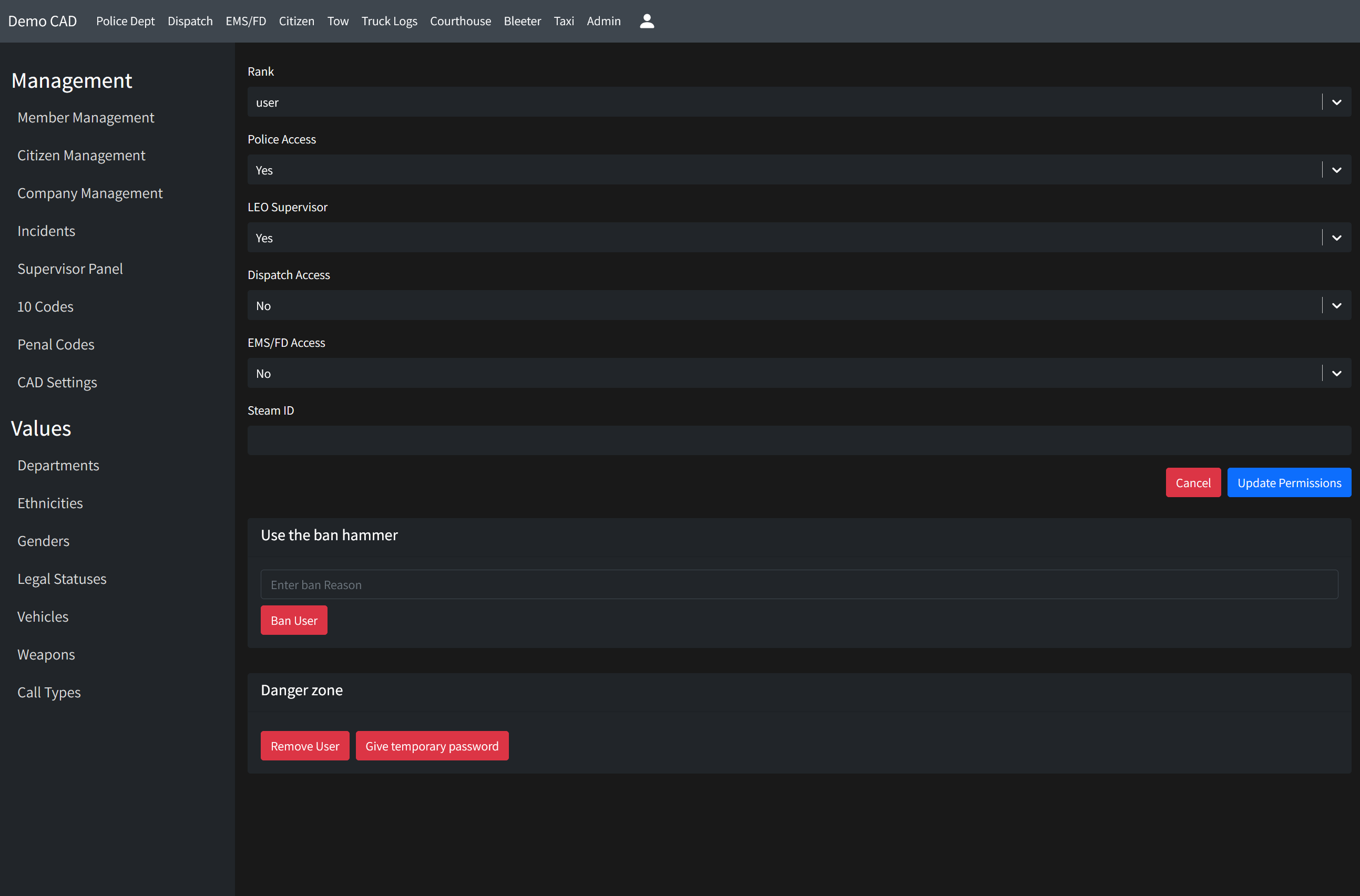Expand the Rank dropdown

[1337, 101]
